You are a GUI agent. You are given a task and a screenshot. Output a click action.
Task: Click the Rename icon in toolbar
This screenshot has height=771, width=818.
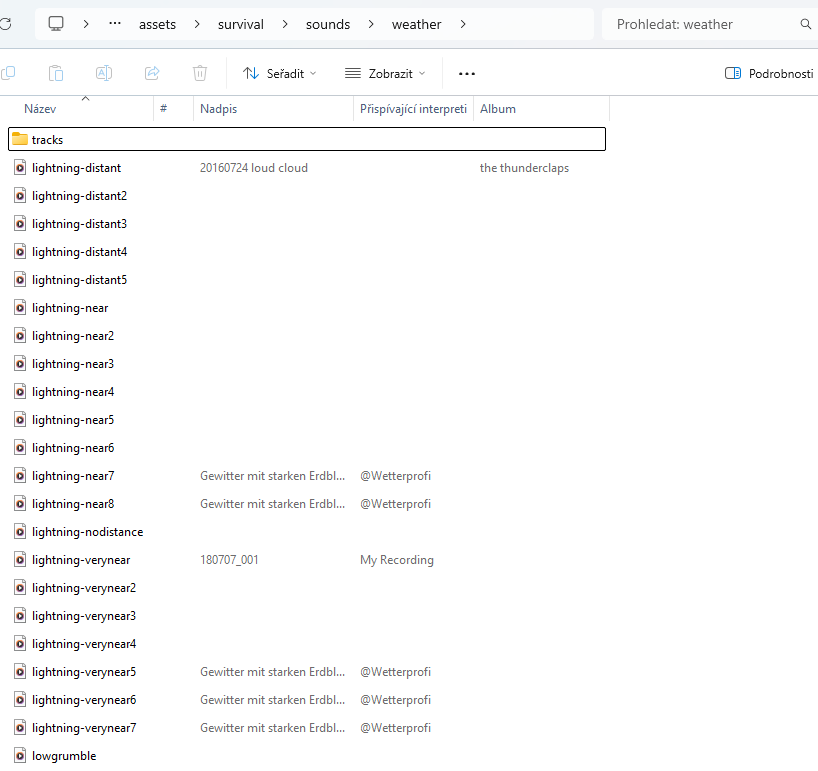click(104, 73)
